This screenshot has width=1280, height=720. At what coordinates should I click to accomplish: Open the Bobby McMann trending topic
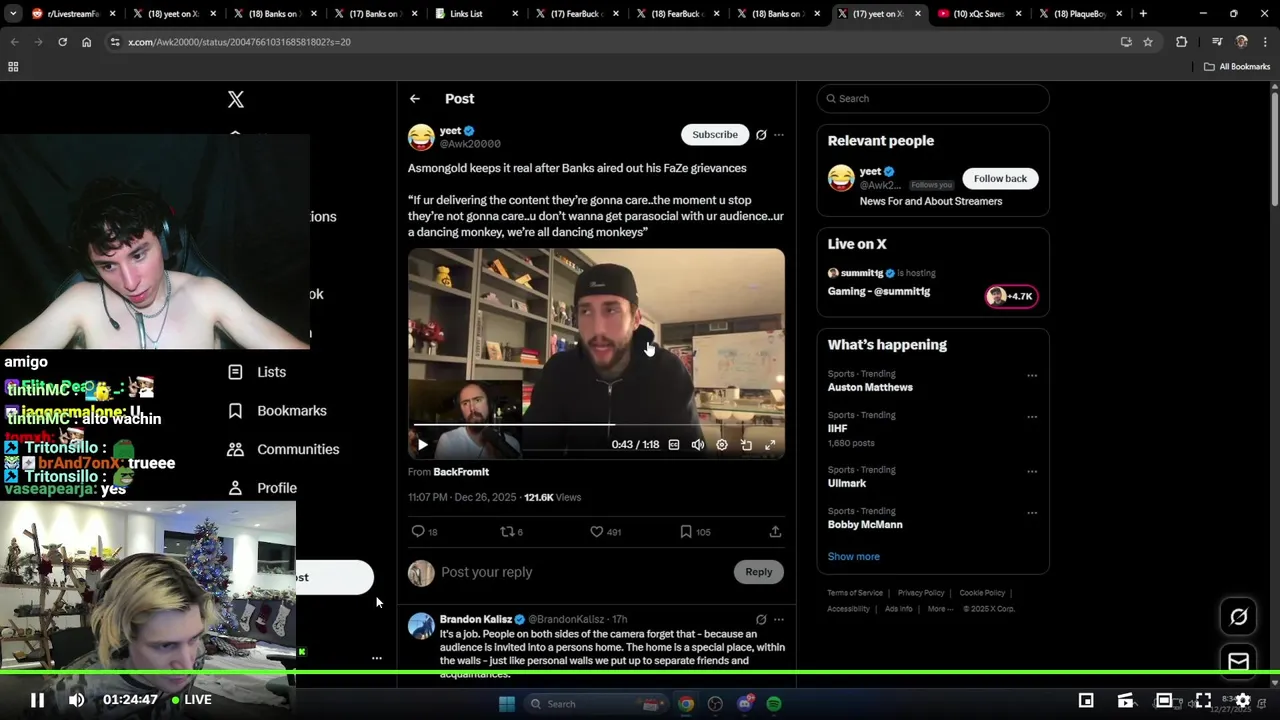[x=865, y=525]
